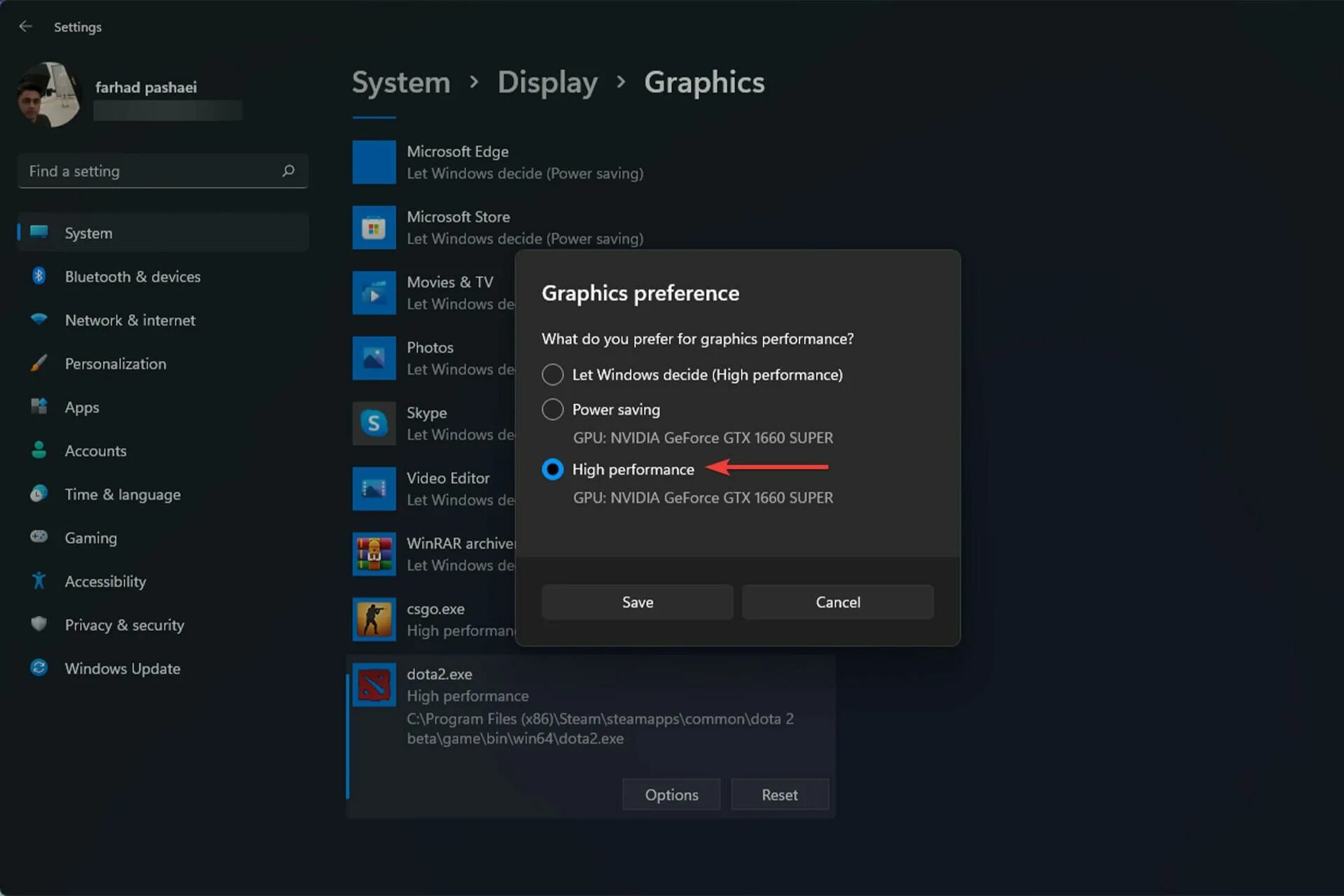The image size is (1344, 896).
Task: Click the csgo.exe app icon
Action: (373, 618)
